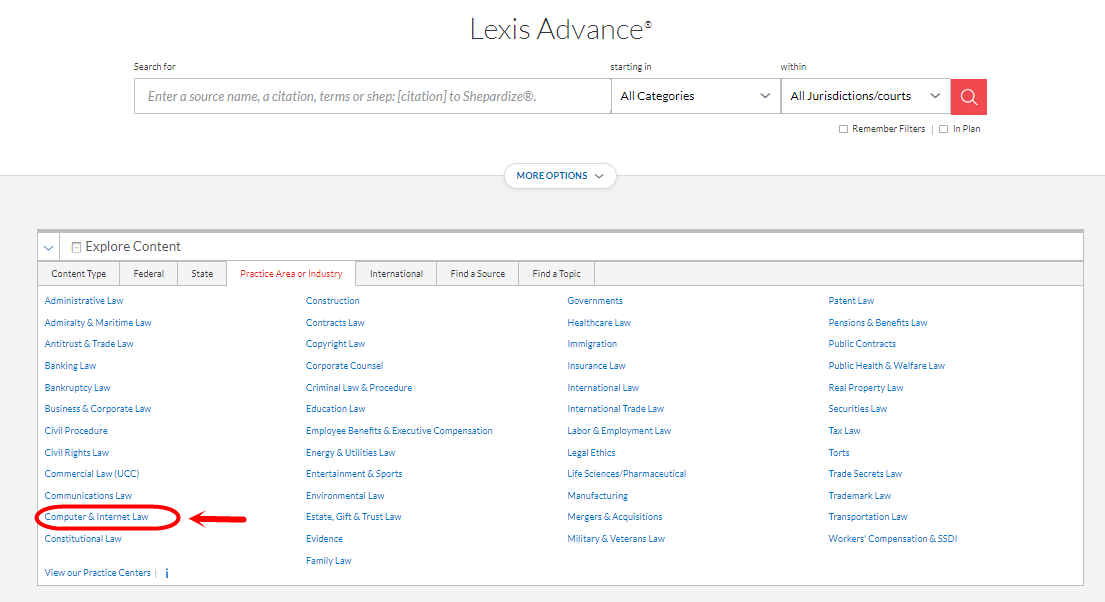
Task: Open the Immigration practice area
Action: [592, 344]
